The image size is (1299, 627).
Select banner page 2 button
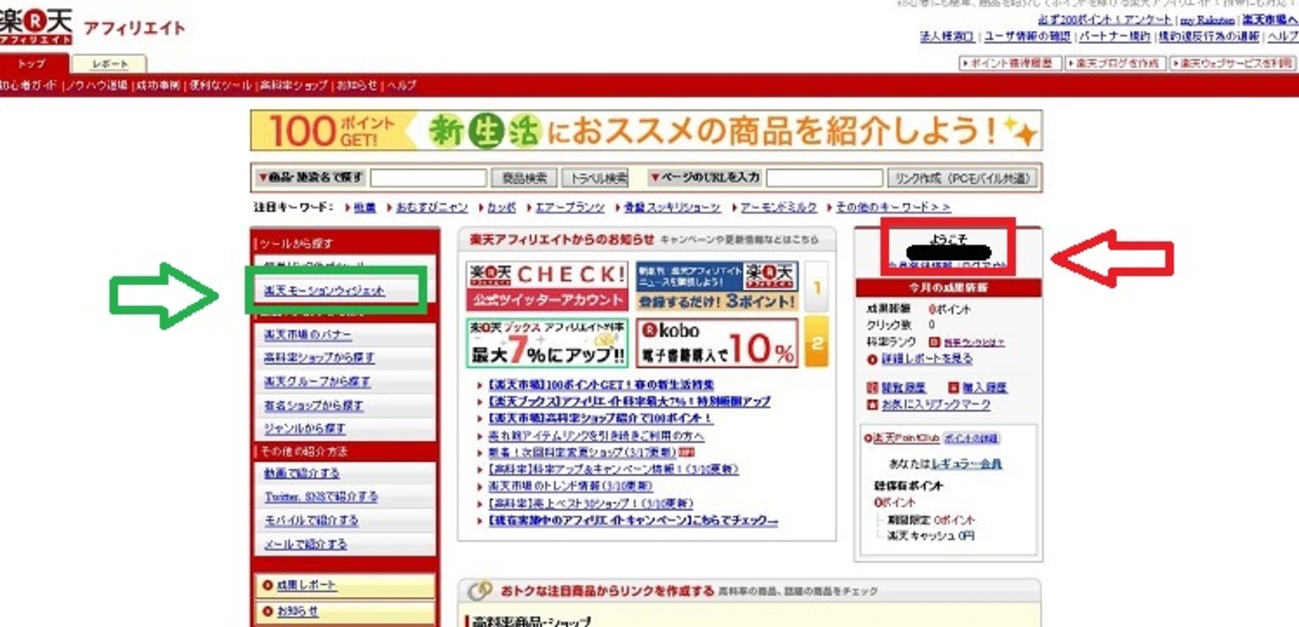tap(817, 343)
